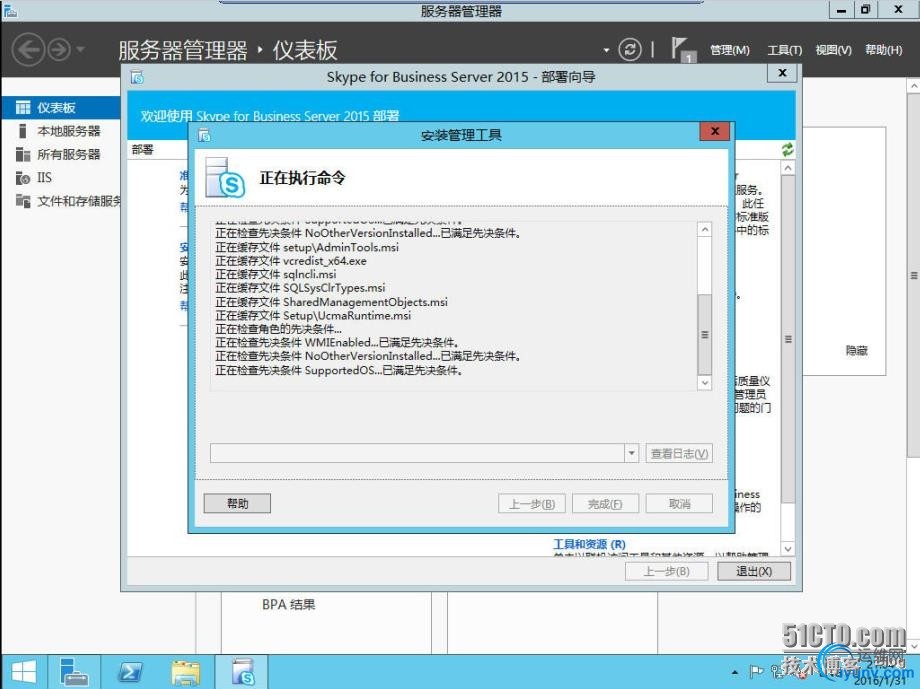The image size is (920, 689).
Task: Click the 取消 button in the install dialog
Action: pyautogui.click(x=679, y=504)
